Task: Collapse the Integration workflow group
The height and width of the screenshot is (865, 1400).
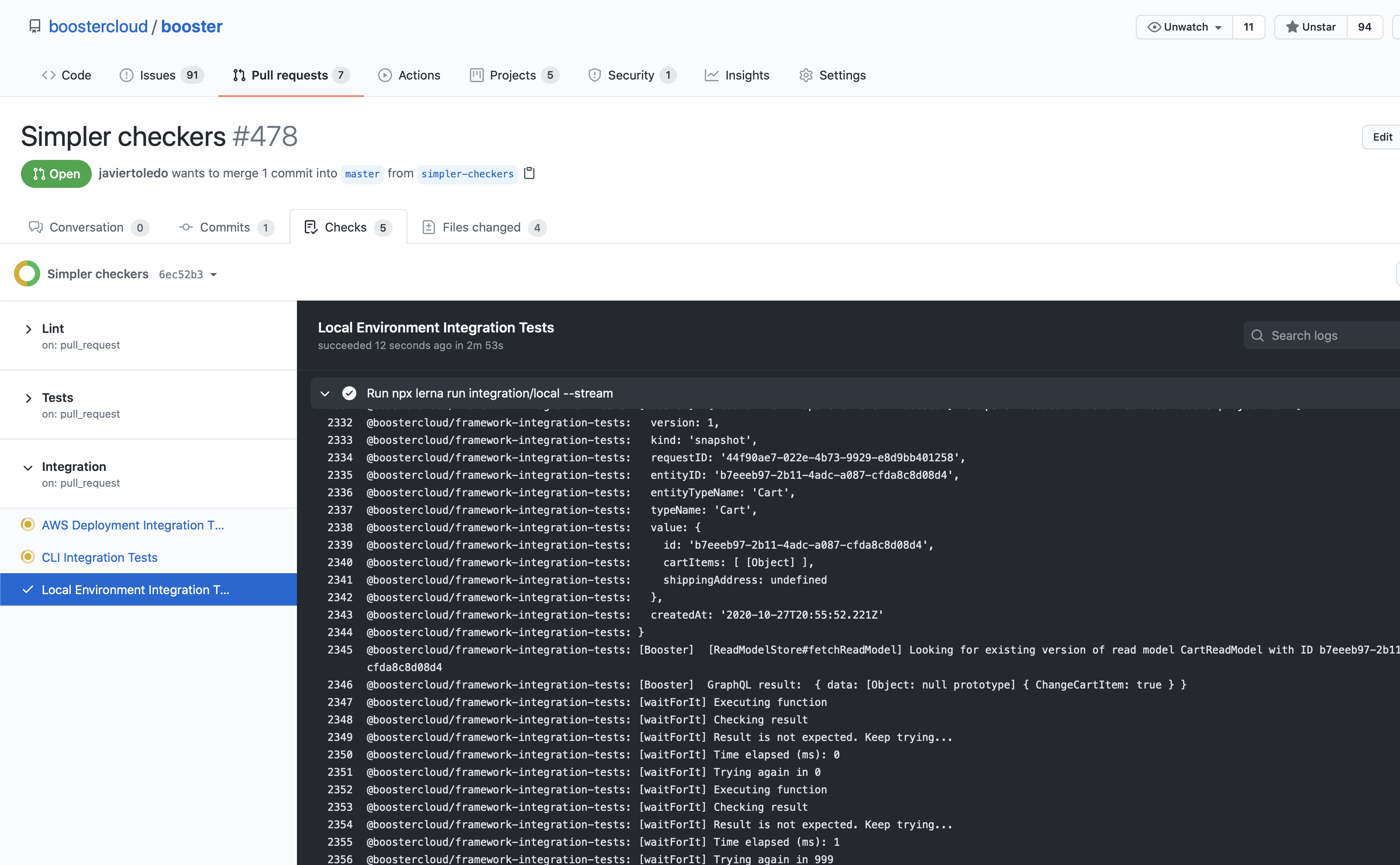Action: coord(28,467)
